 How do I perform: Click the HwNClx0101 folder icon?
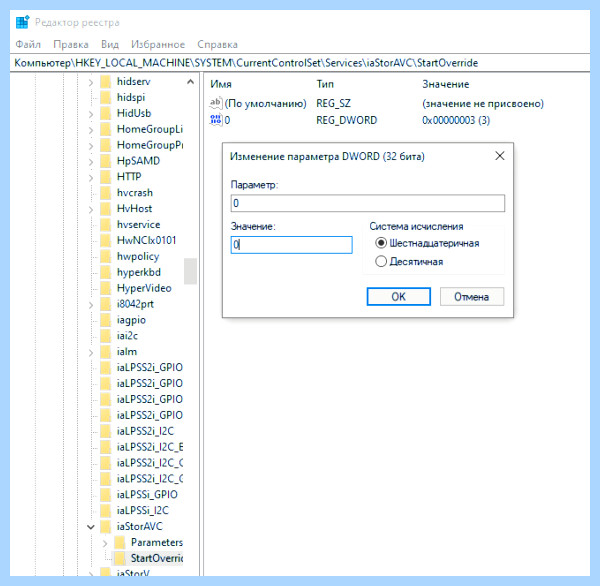[106, 240]
